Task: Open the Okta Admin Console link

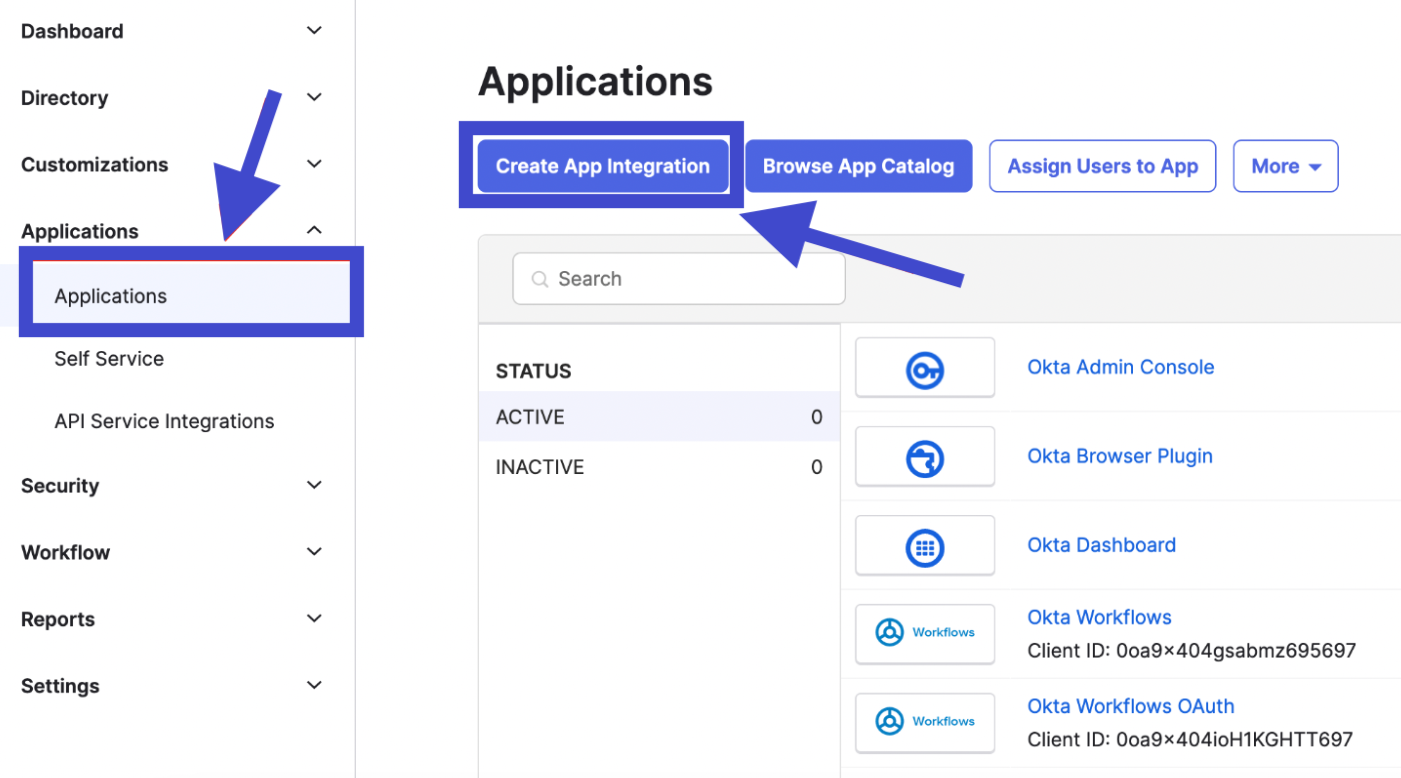Action: click(x=1120, y=367)
